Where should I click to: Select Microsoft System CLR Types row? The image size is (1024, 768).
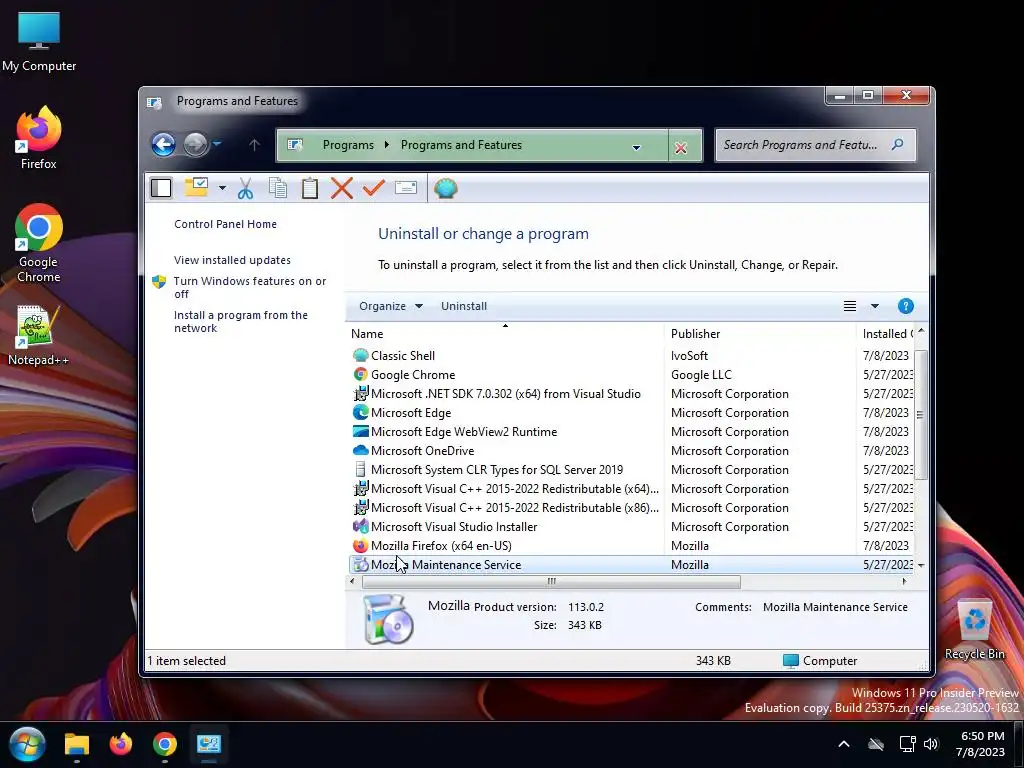click(x=630, y=469)
